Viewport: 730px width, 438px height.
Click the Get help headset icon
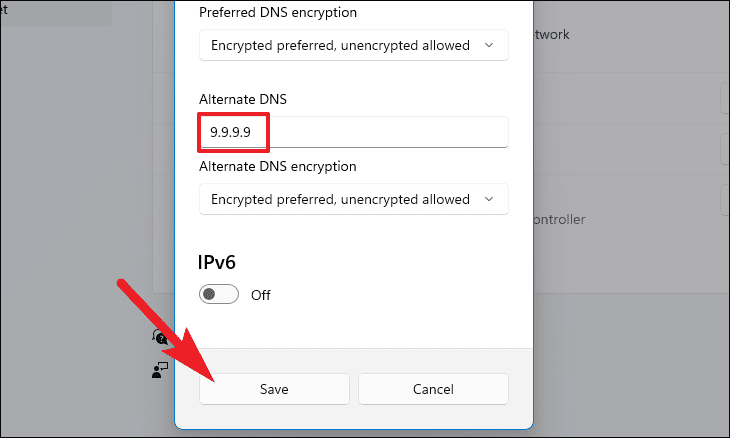[160, 336]
